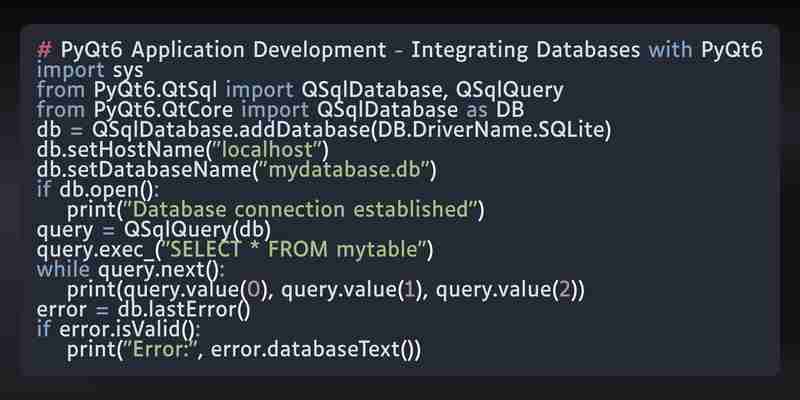This screenshot has width=800, height=400.
Task: Click the 'query = QSqlQuery(db)' assignment
Action: (x=154, y=230)
